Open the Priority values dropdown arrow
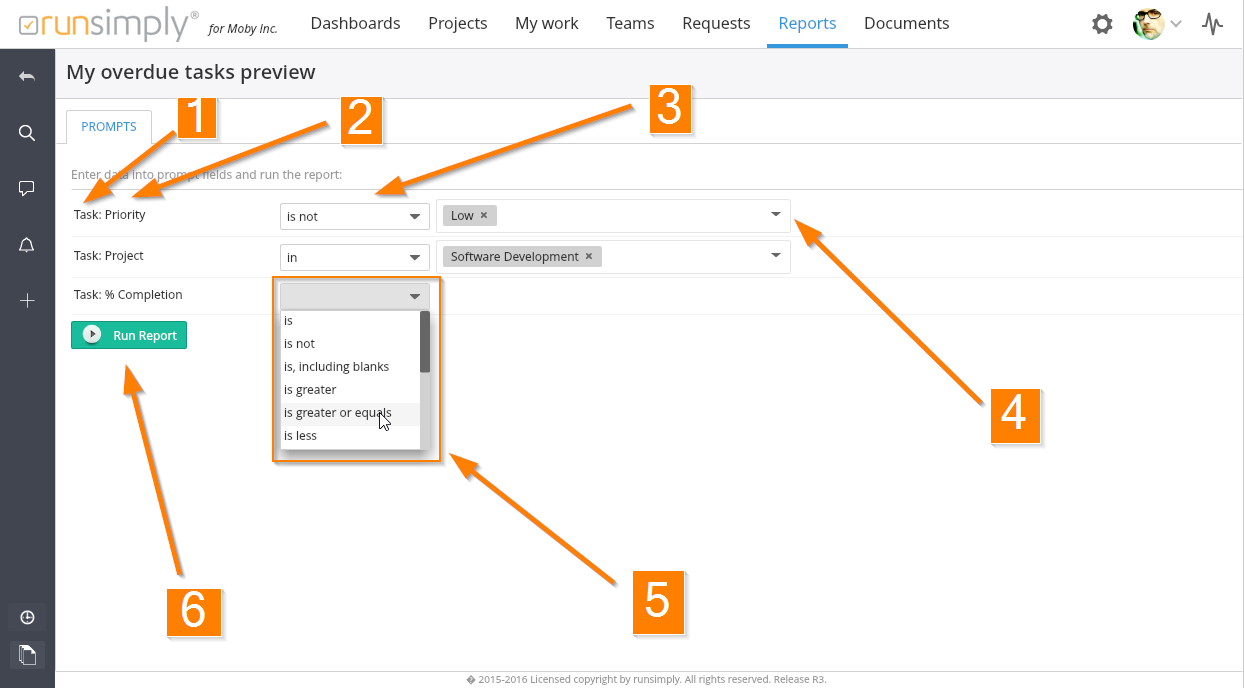 point(775,214)
